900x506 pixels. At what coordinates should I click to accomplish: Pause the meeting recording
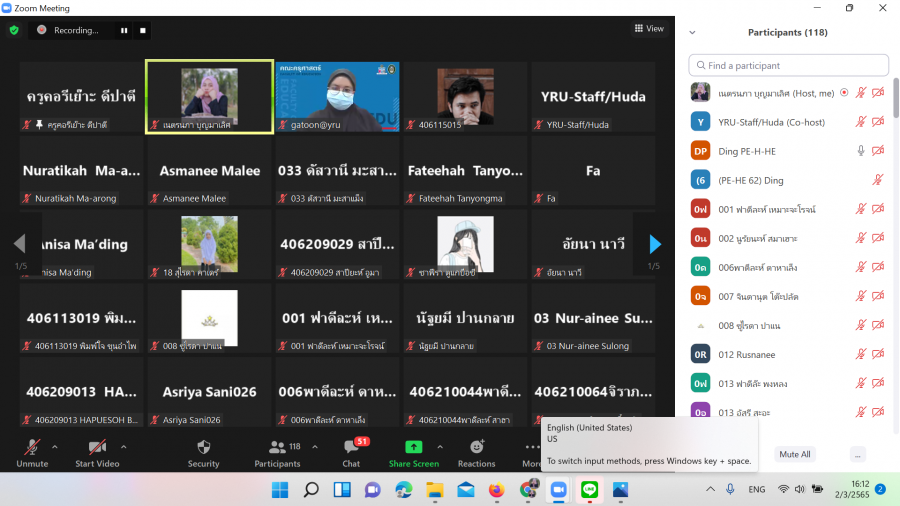[124, 30]
